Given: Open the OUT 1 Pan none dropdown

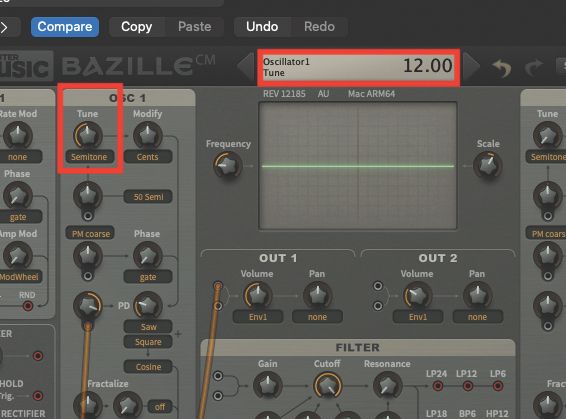Looking at the screenshot, I should point(317,317).
